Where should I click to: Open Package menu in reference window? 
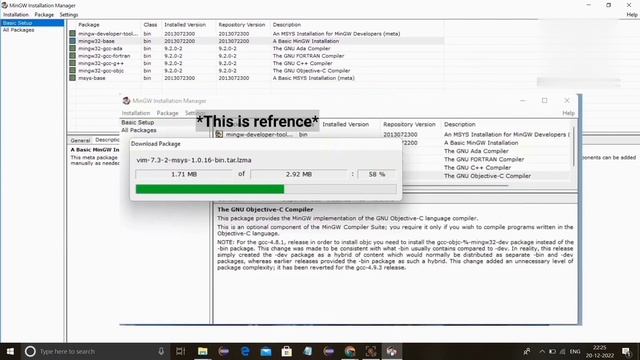pyautogui.click(x=167, y=113)
